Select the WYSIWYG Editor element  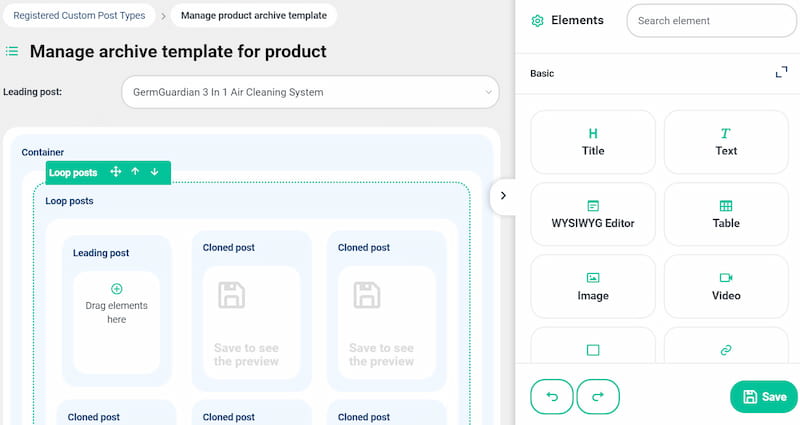pos(593,215)
